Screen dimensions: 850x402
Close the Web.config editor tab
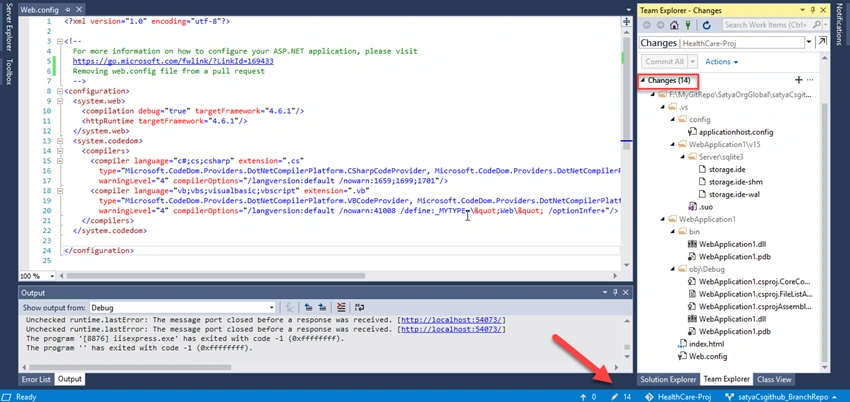[x=78, y=10]
